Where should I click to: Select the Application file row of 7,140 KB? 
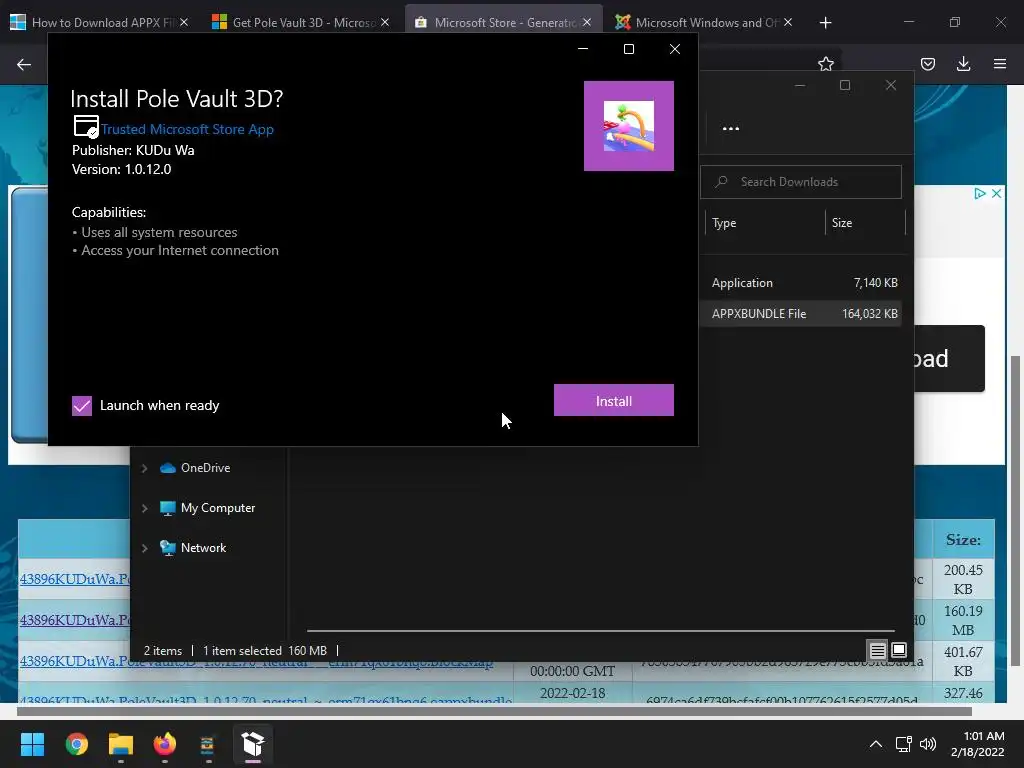(x=803, y=283)
